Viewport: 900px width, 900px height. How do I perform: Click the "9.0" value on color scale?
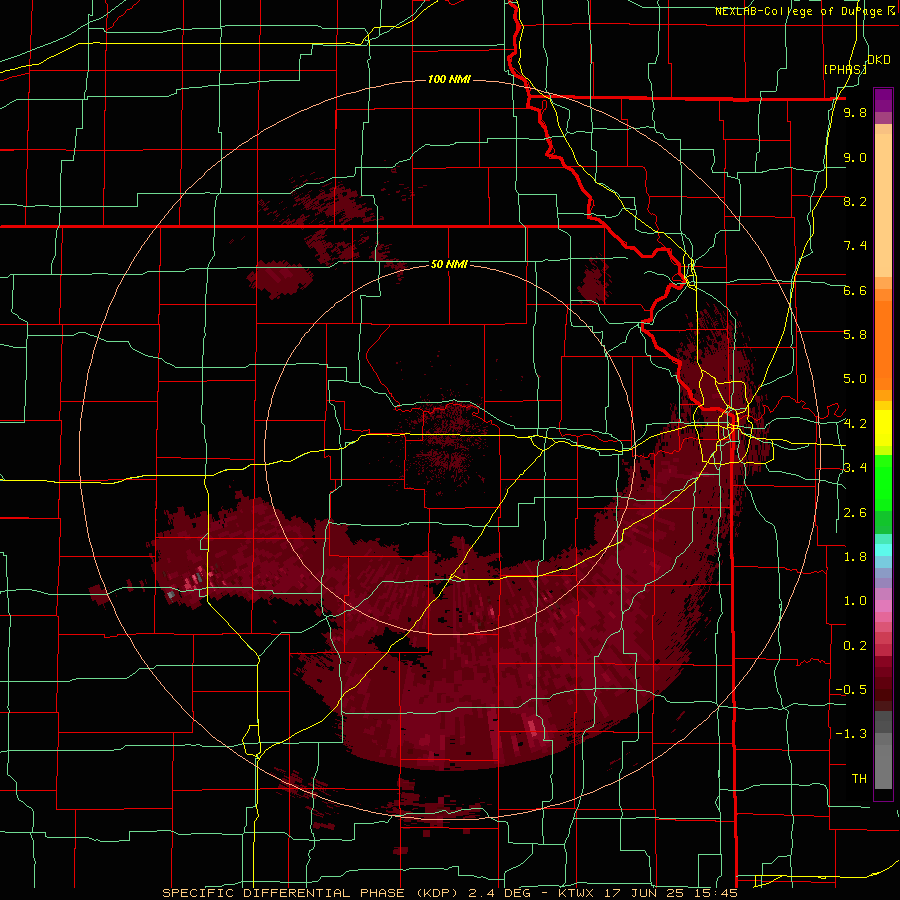click(855, 157)
